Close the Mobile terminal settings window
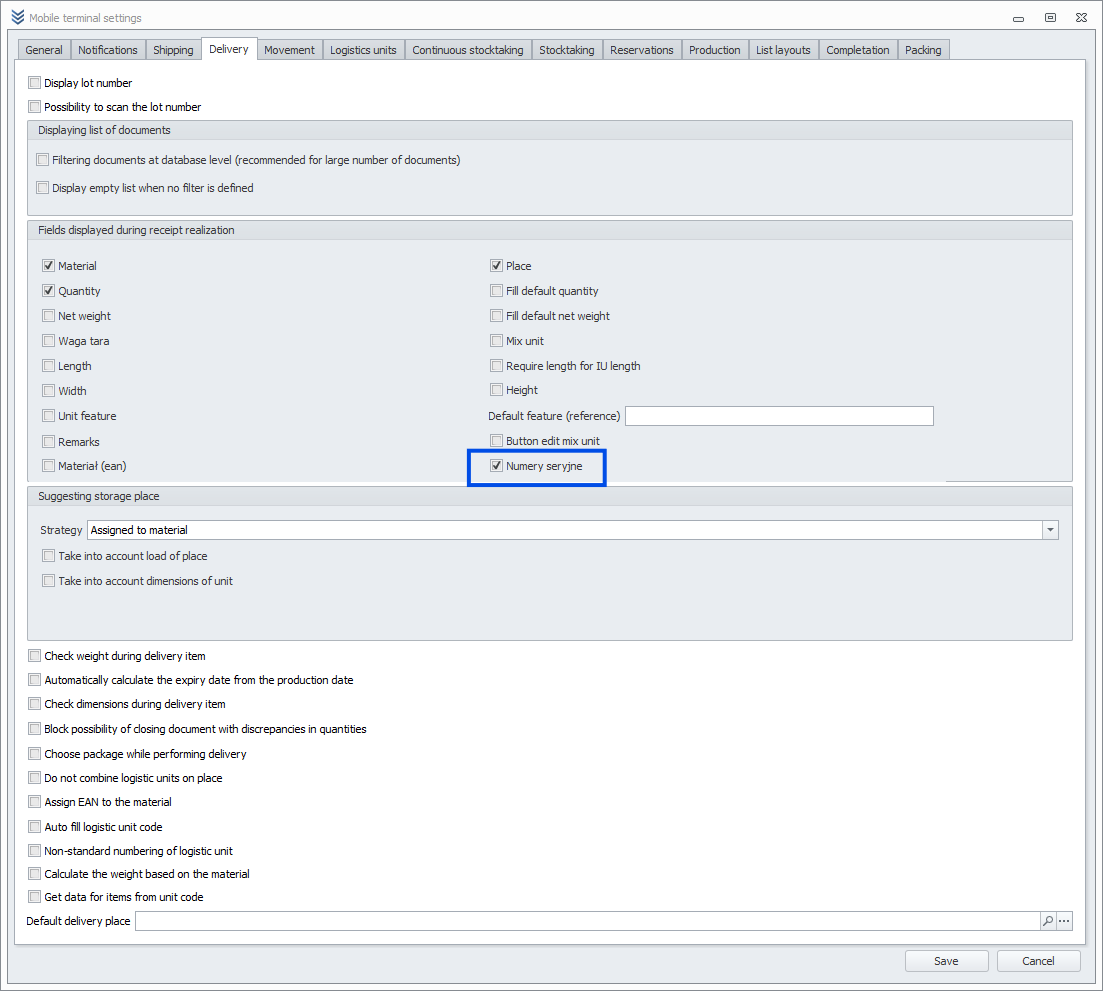 coord(1082,18)
